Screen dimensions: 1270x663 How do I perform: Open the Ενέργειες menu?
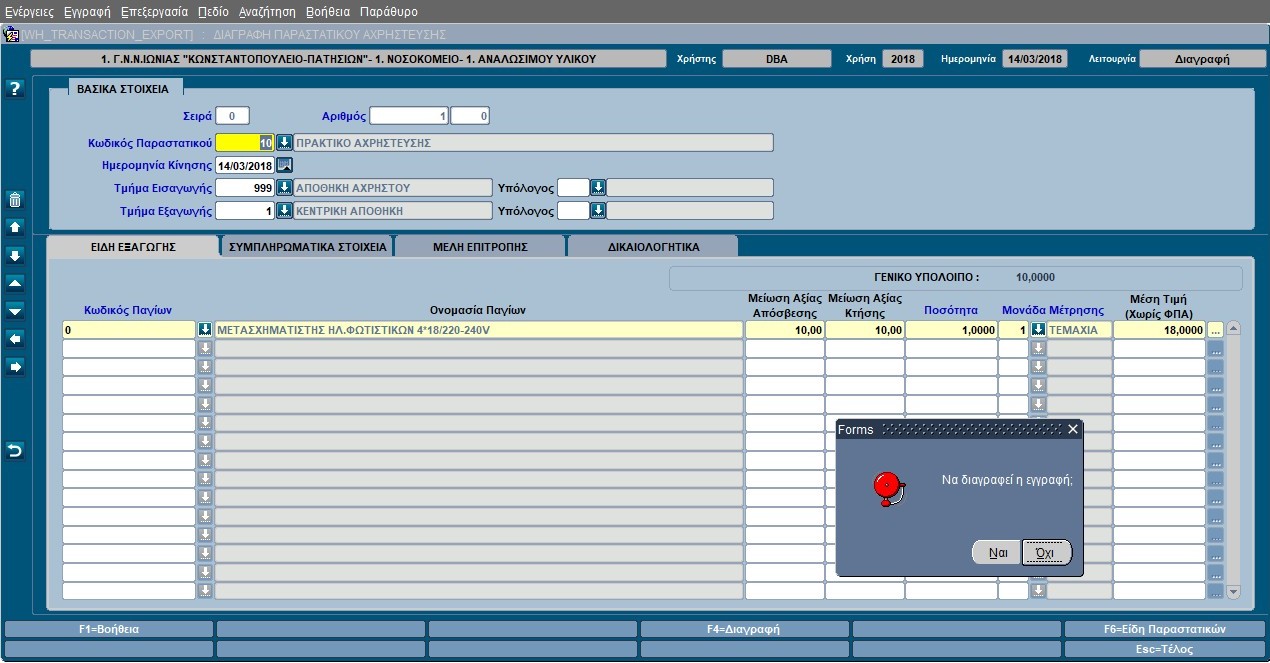29,12
